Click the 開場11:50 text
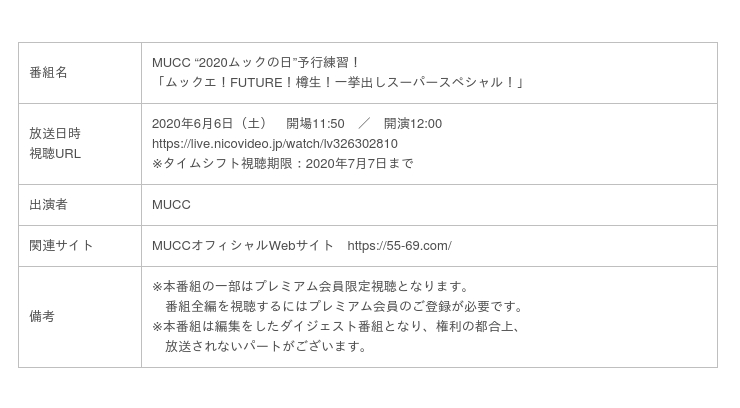This screenshot has height=408, width=740. pos(315,124)
